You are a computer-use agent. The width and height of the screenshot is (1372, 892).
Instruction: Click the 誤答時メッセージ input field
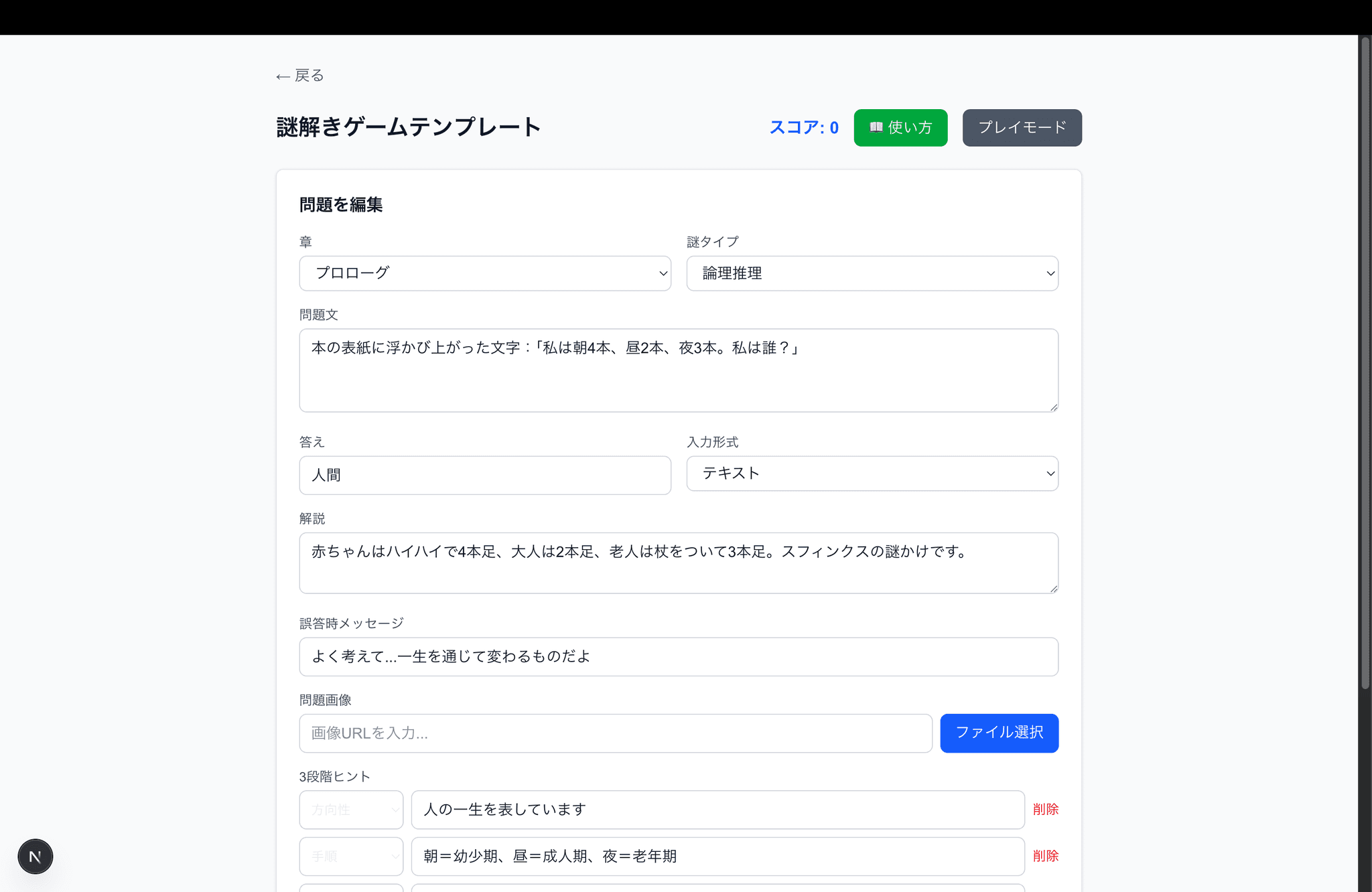click(678, 656)
